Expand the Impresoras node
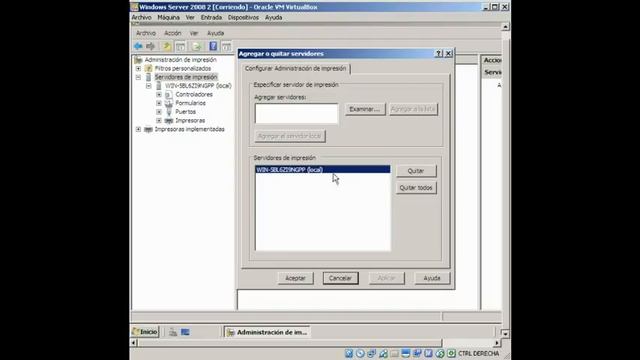The width and height of the screenshot is (640, 360). (x=159, y=120)
